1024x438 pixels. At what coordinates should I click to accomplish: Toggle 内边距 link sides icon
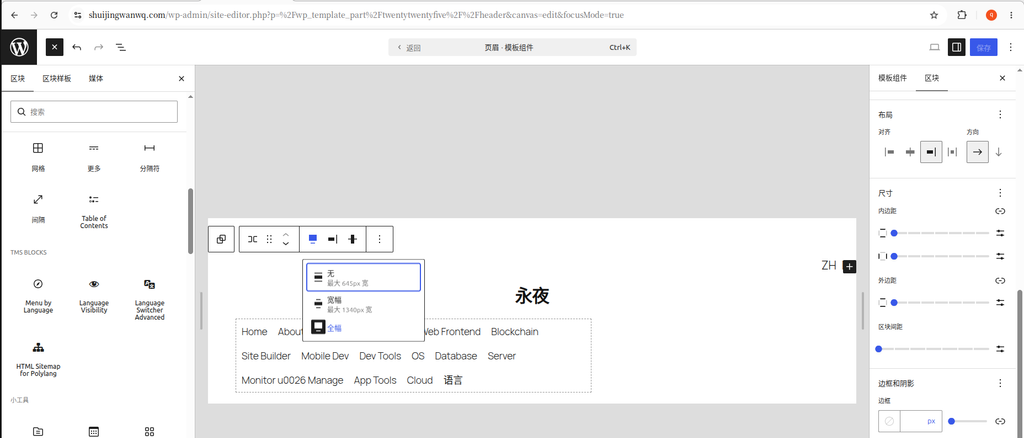pos(999,211)
